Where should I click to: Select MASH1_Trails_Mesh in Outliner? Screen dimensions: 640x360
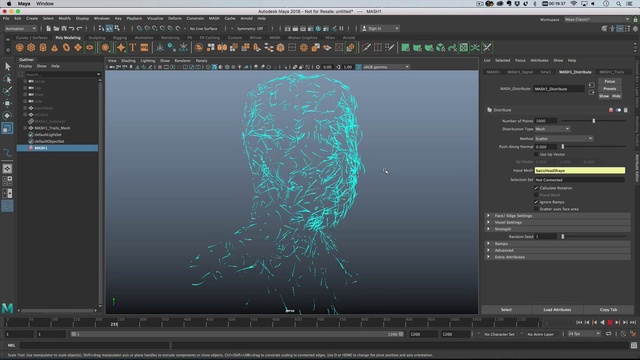pyautogui.click(x=52, y=128)
